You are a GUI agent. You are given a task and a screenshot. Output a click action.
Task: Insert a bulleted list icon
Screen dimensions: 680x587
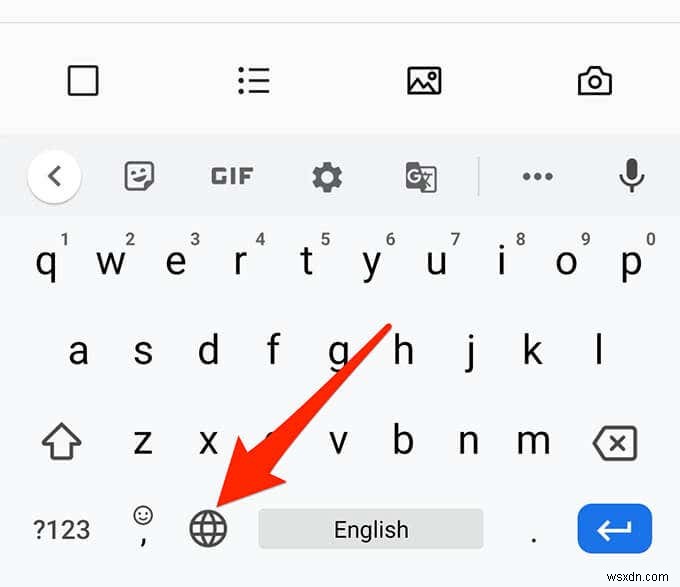[254, 80]
